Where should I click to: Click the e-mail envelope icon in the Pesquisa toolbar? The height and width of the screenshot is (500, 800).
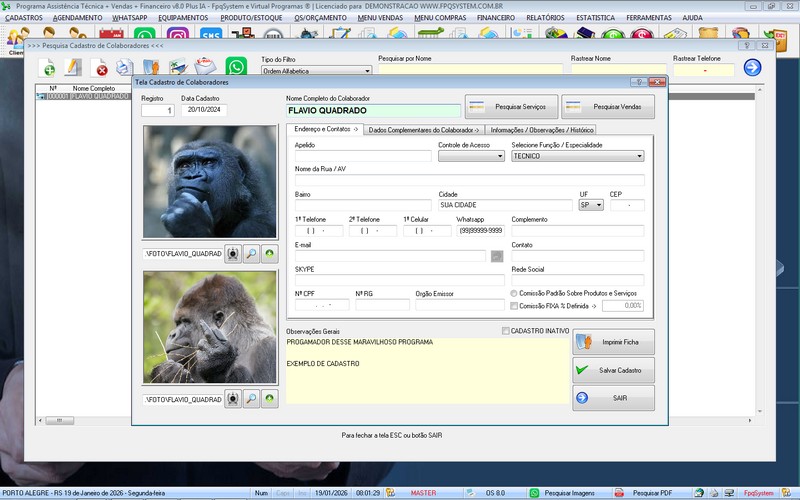[205, 66]
